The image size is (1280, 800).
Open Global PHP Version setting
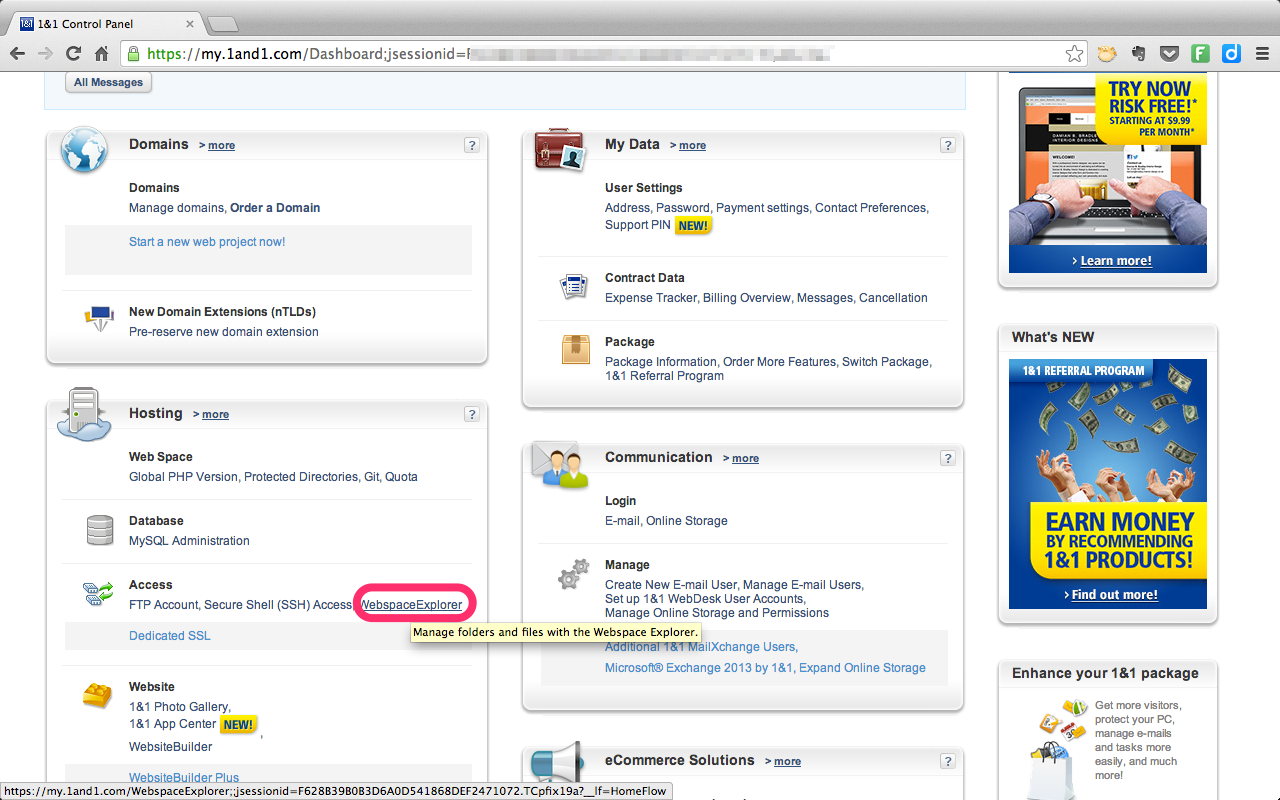pos(183,477)
